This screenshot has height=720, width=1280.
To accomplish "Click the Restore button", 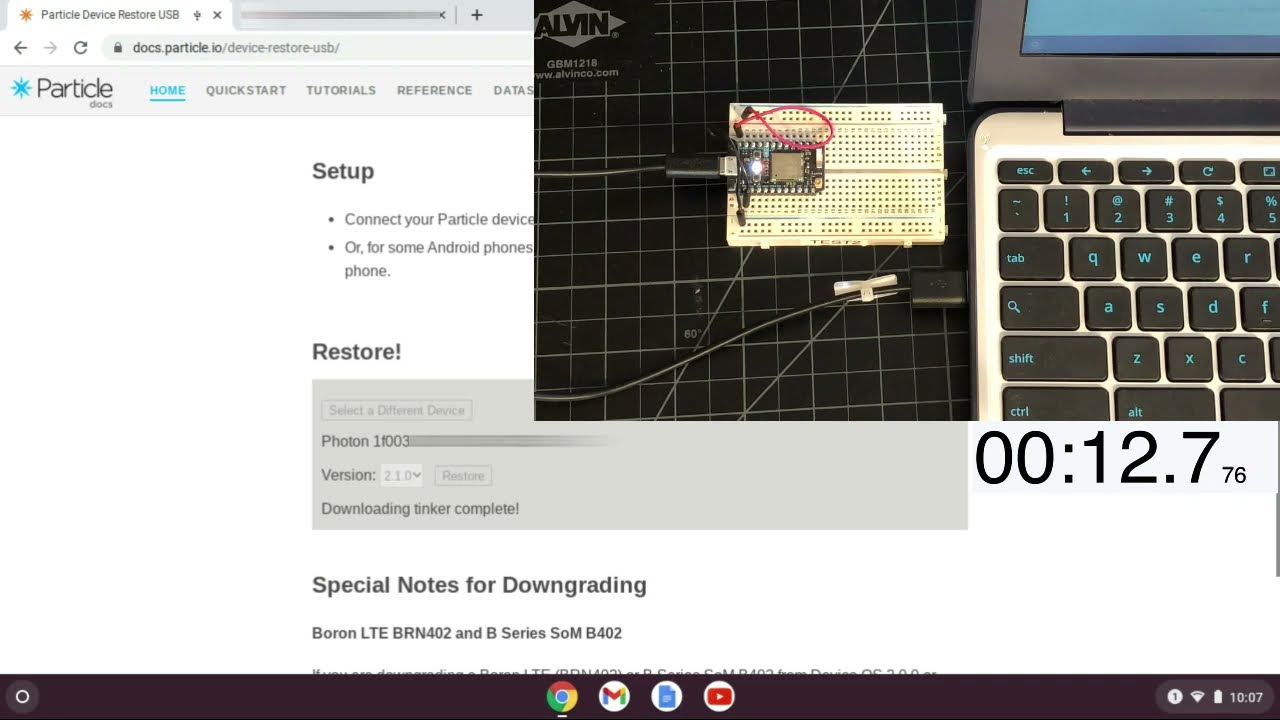I will (x=463, y=476).
